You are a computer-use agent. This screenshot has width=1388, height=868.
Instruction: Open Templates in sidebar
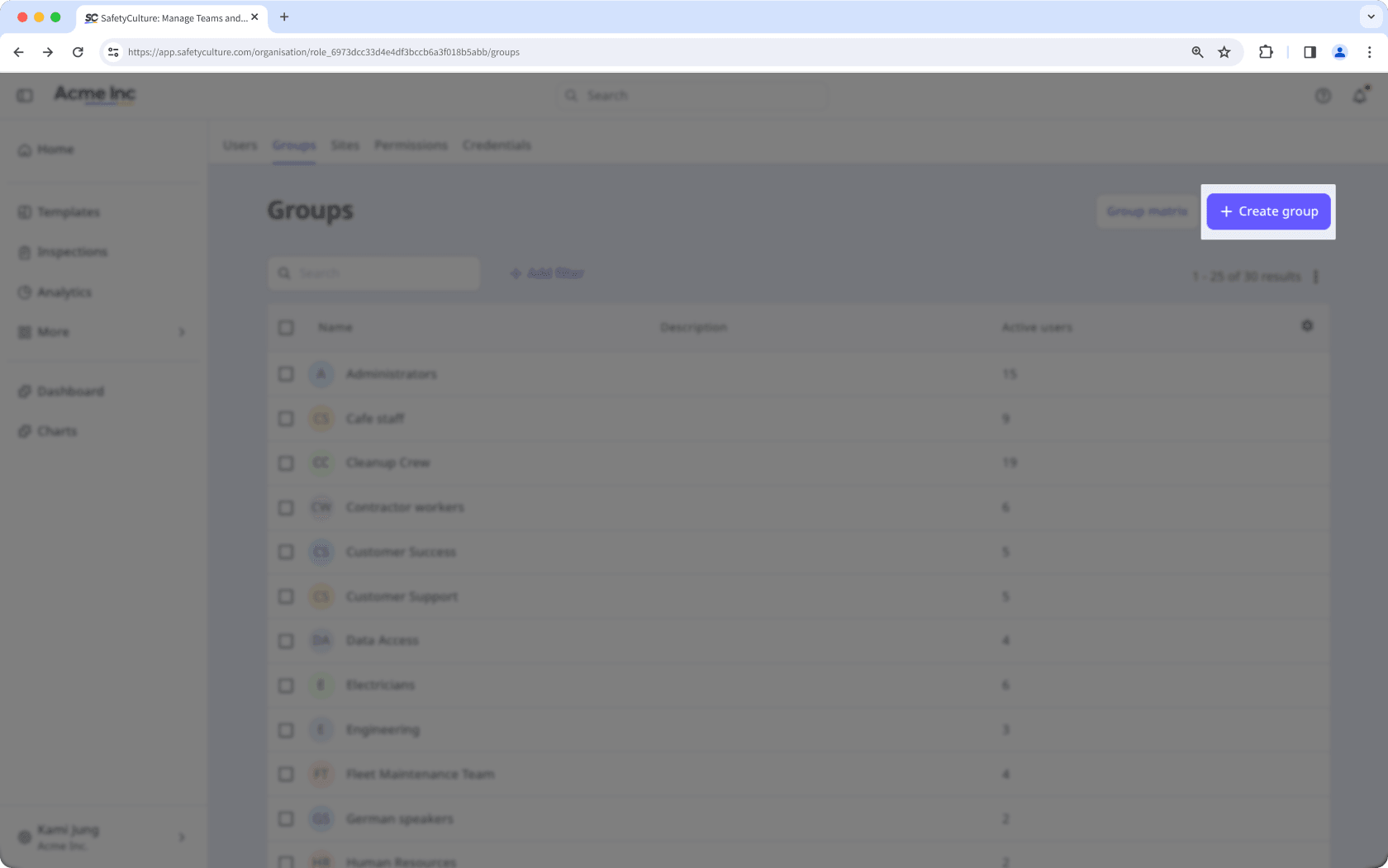pos(69,212)
